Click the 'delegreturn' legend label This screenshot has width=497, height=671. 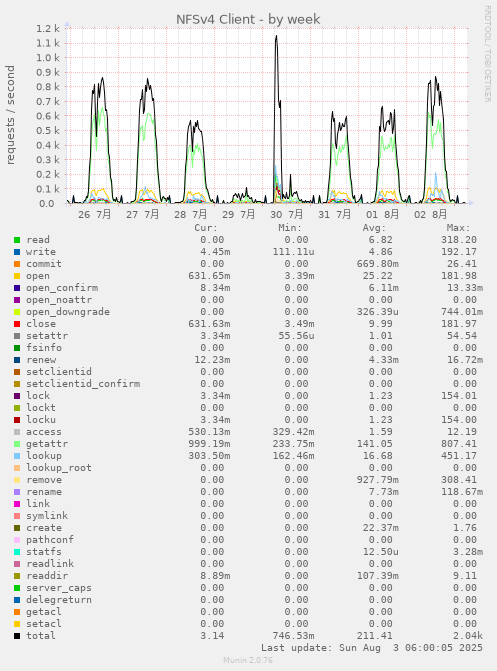(59, 600)
